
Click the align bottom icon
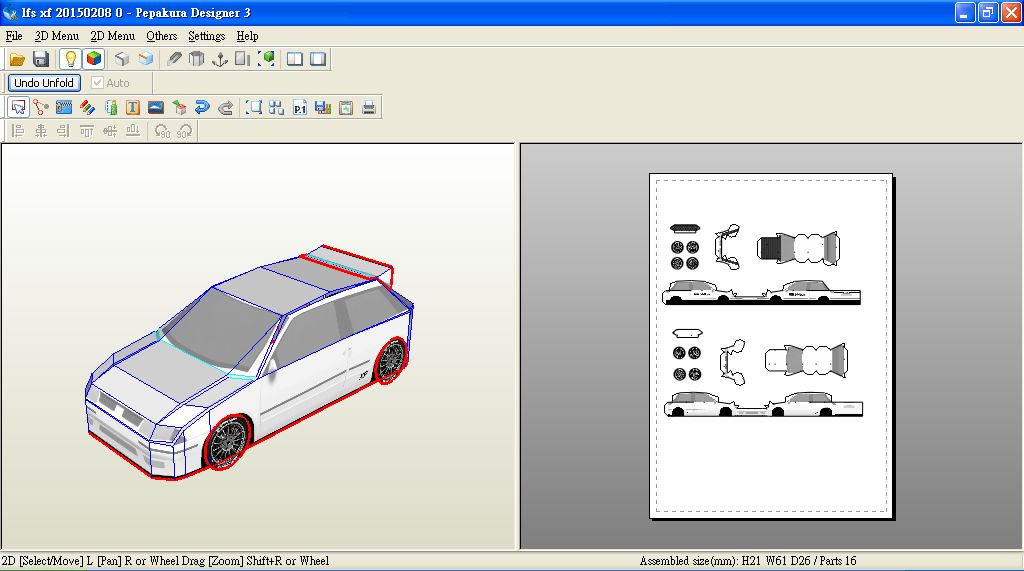click(133, 131)
